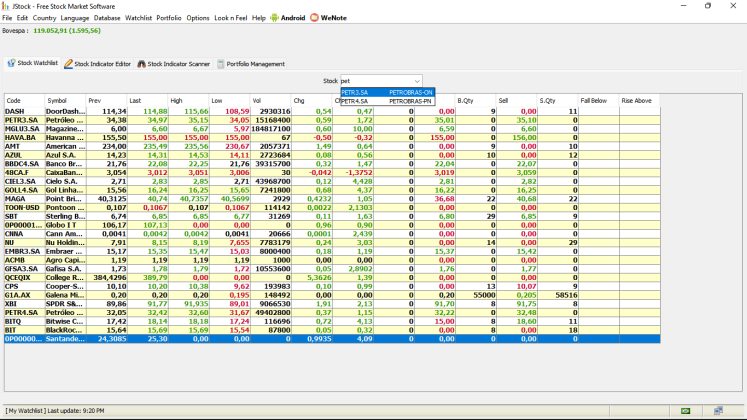Select the 48CA.F stock row
The image size is (747, 420).
pyautogui.click(x=332, y=172)
